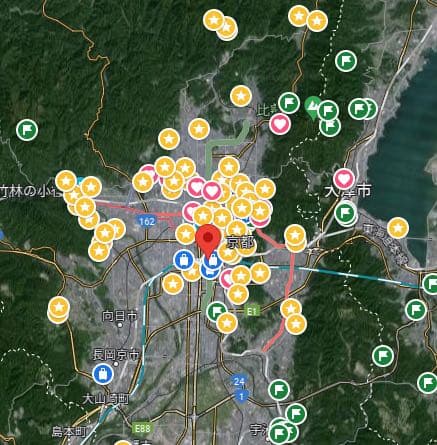Click the E88 expressway badge
Image resolution: width=437 pixels, height=445 pixels.
[142, 429]
